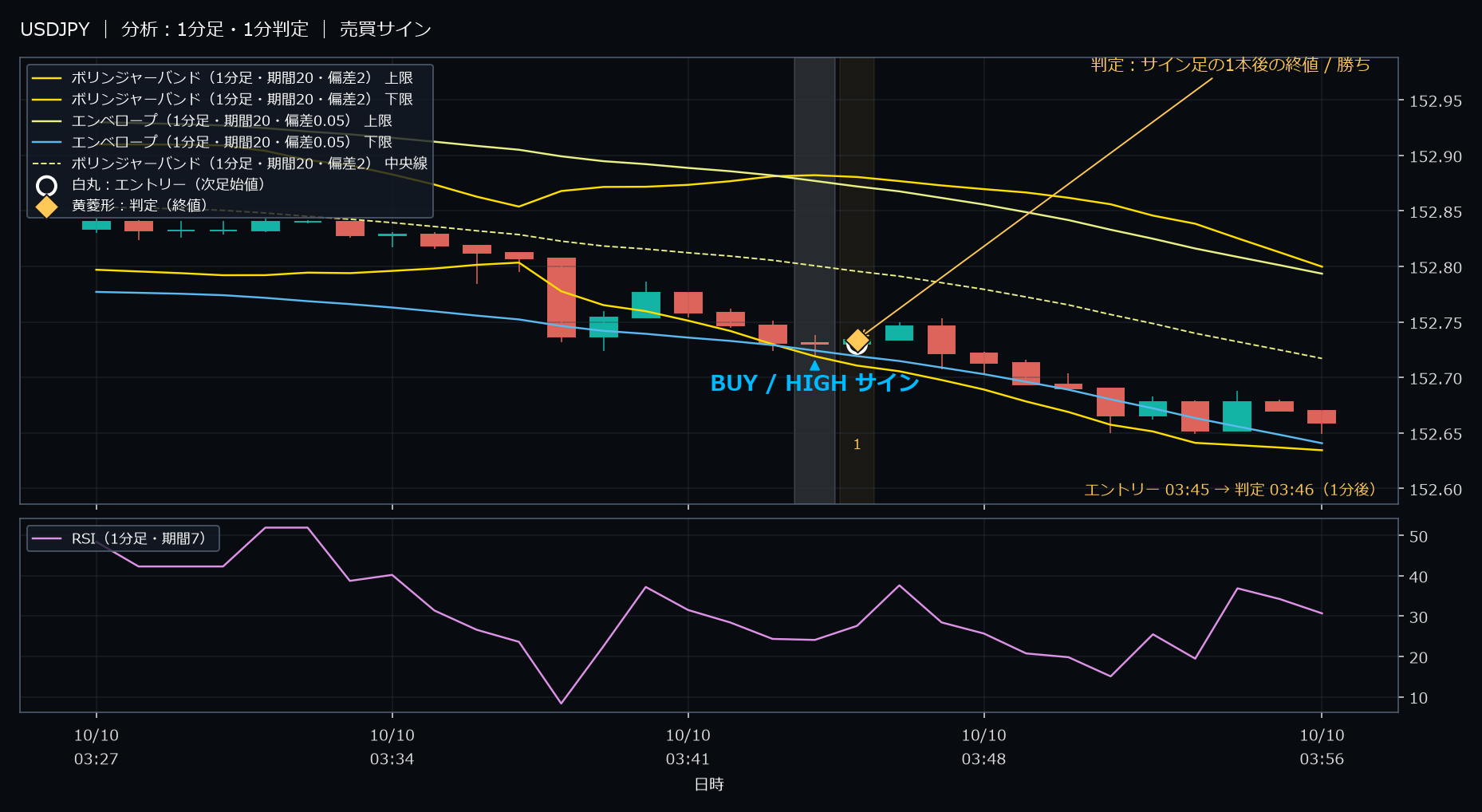Click the 日時 axis title
This screenshot has width=1482, height=812.
pyautogui.click(x=709, y=784)
